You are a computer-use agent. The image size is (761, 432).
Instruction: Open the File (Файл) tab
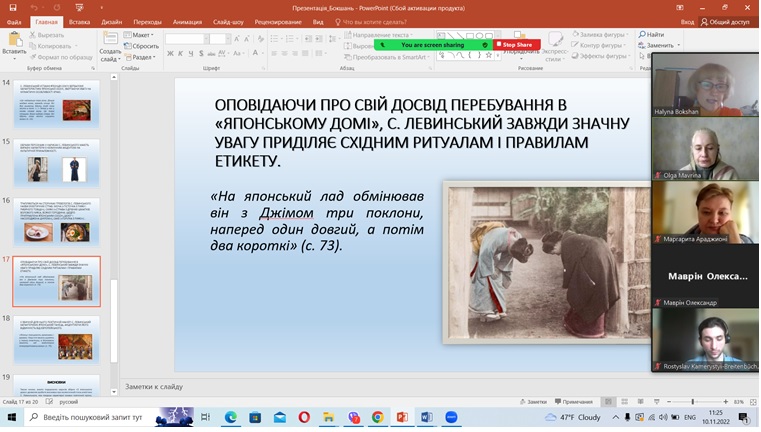click(14, 22)
